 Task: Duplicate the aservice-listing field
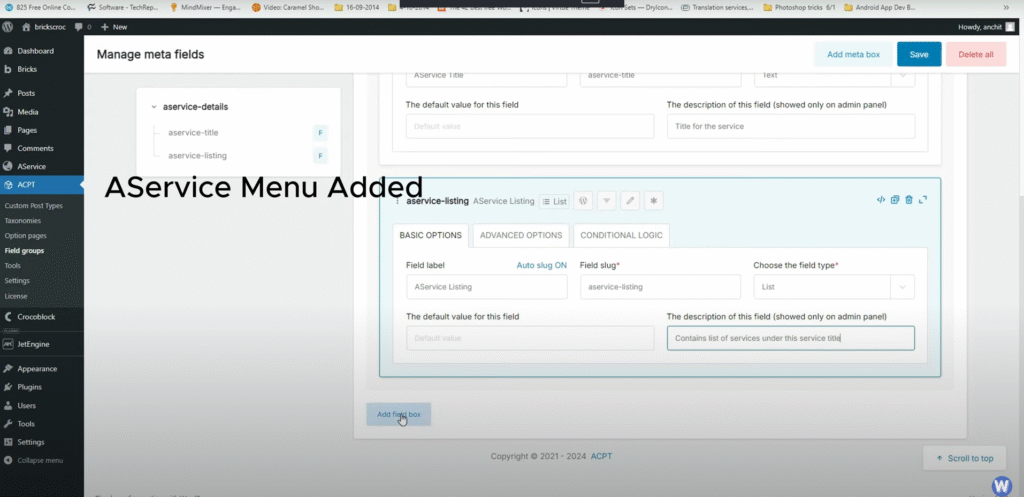895,200
